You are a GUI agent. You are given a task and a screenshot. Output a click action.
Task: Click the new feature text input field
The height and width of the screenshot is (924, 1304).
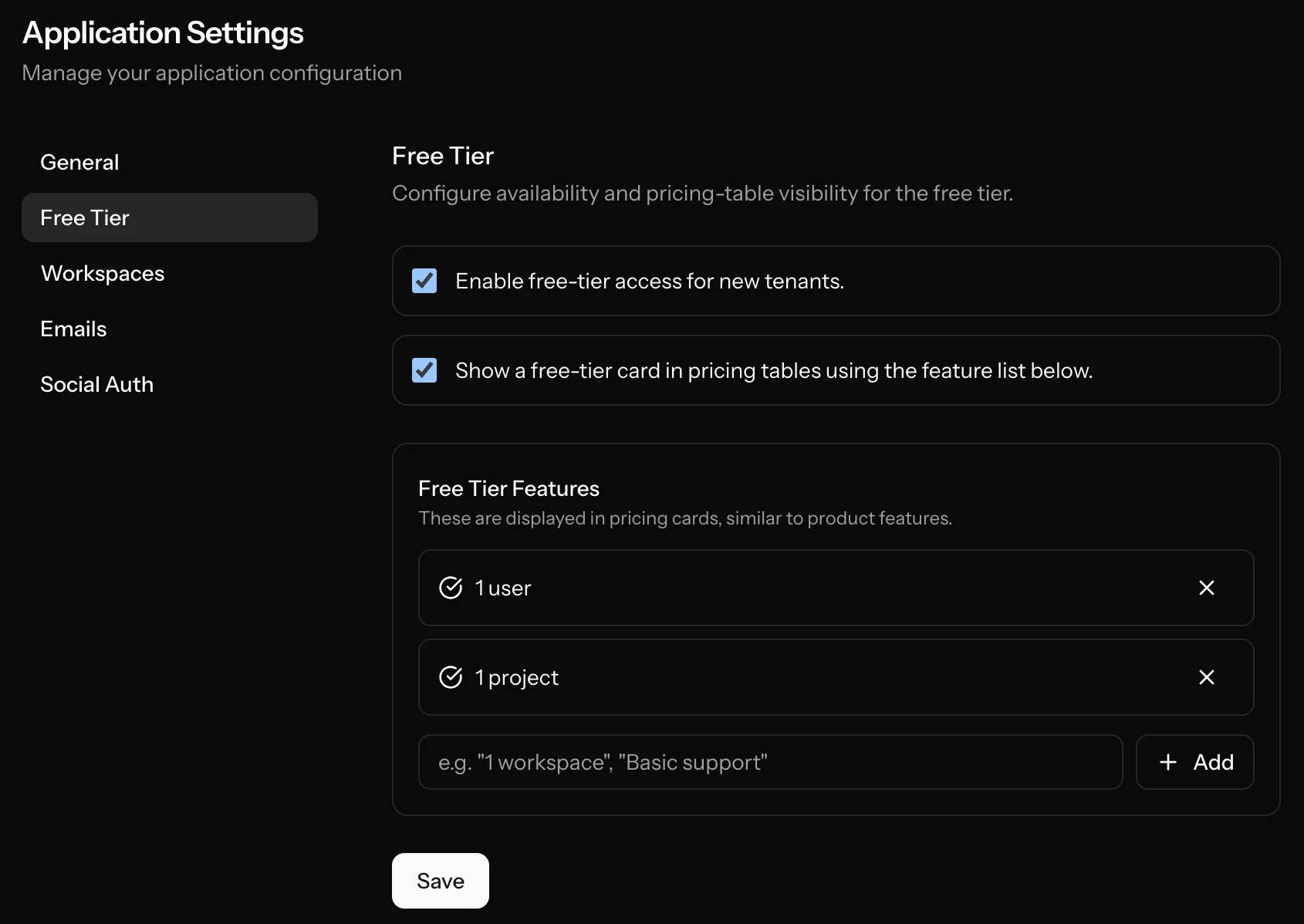coord(769,762)
